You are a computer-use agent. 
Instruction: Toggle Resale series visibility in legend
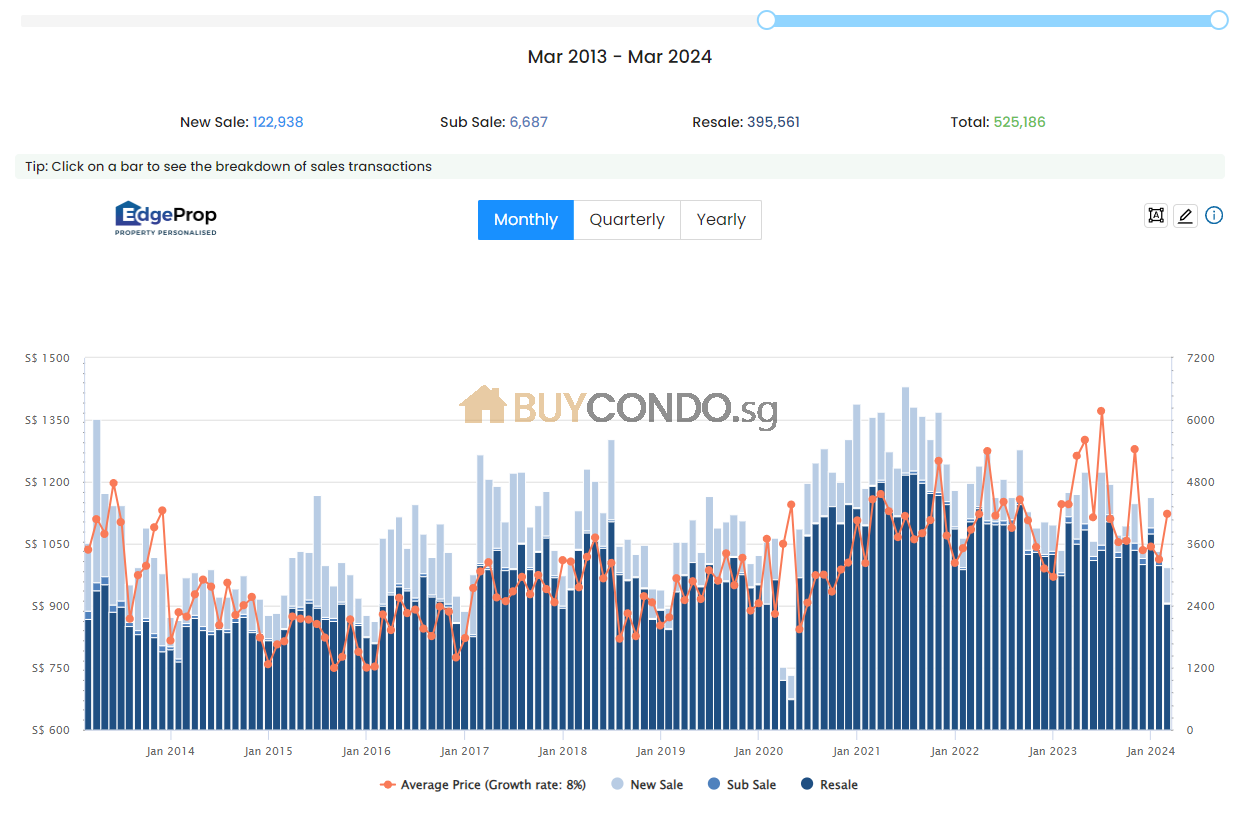(x=829, y=785)
